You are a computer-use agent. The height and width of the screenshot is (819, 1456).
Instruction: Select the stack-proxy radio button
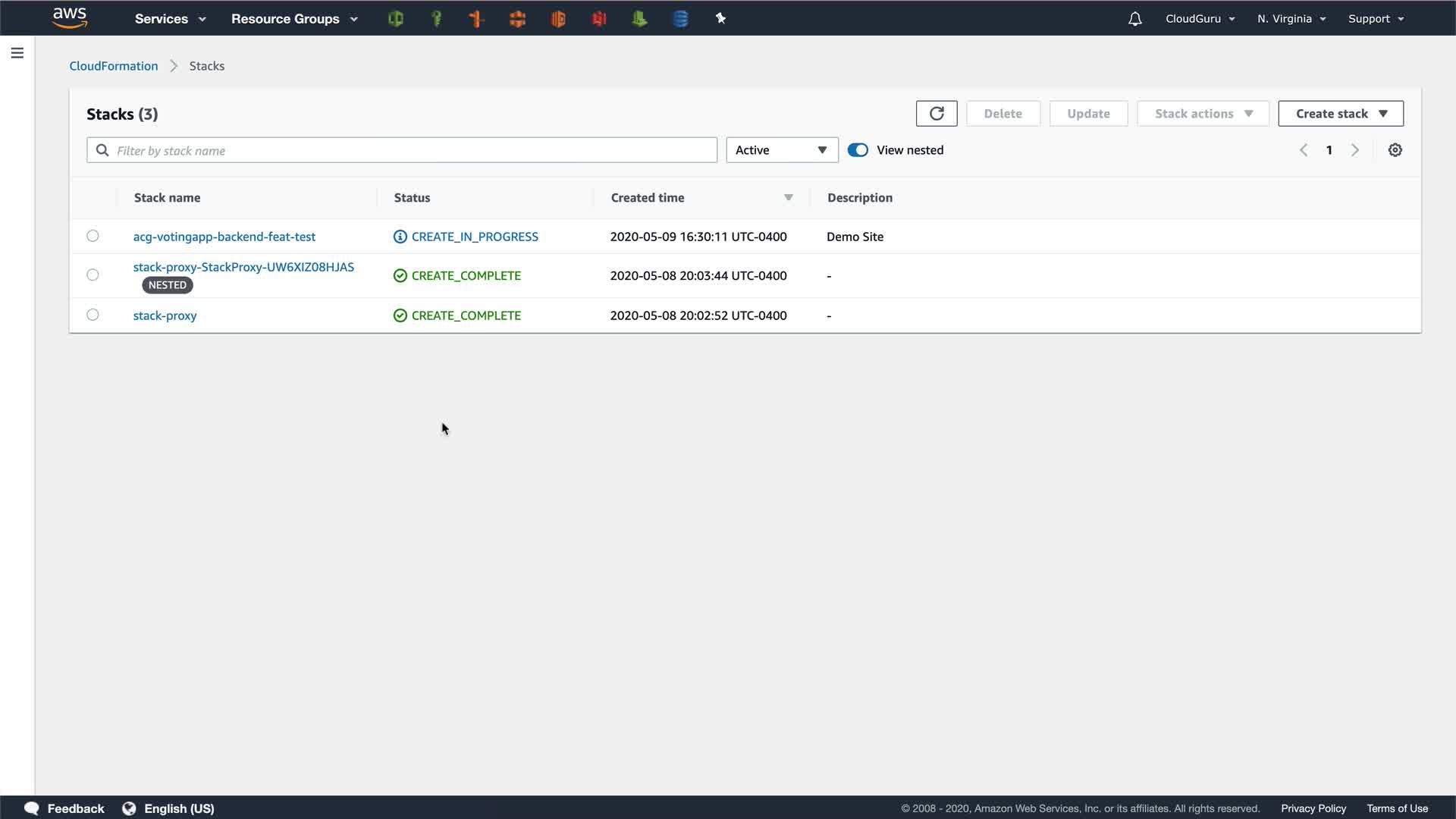93,315
